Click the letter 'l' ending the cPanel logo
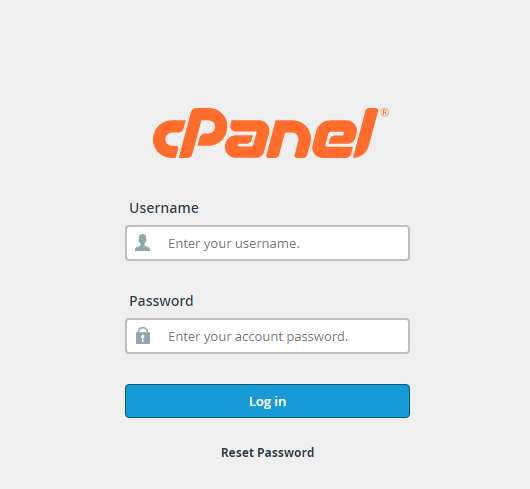This screenshot has width=530, height=489. (x=365, y=133)
